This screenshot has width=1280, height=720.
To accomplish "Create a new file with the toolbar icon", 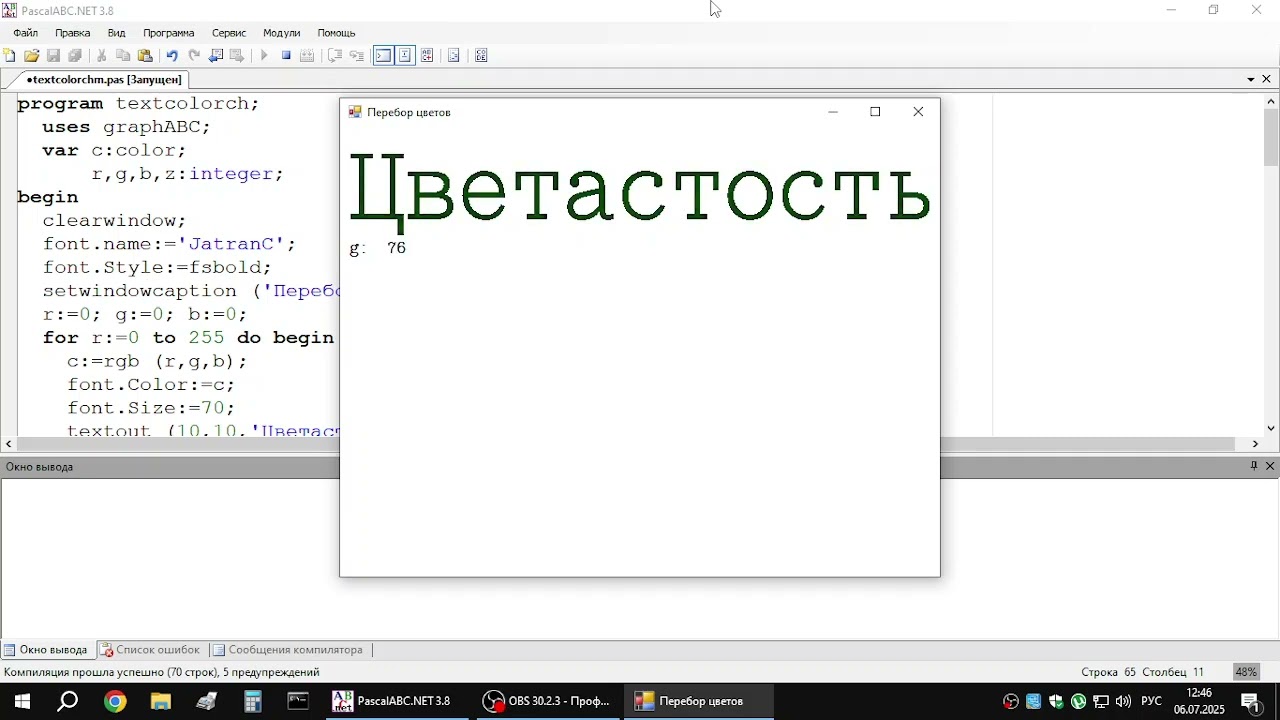I will coord(10,56).
